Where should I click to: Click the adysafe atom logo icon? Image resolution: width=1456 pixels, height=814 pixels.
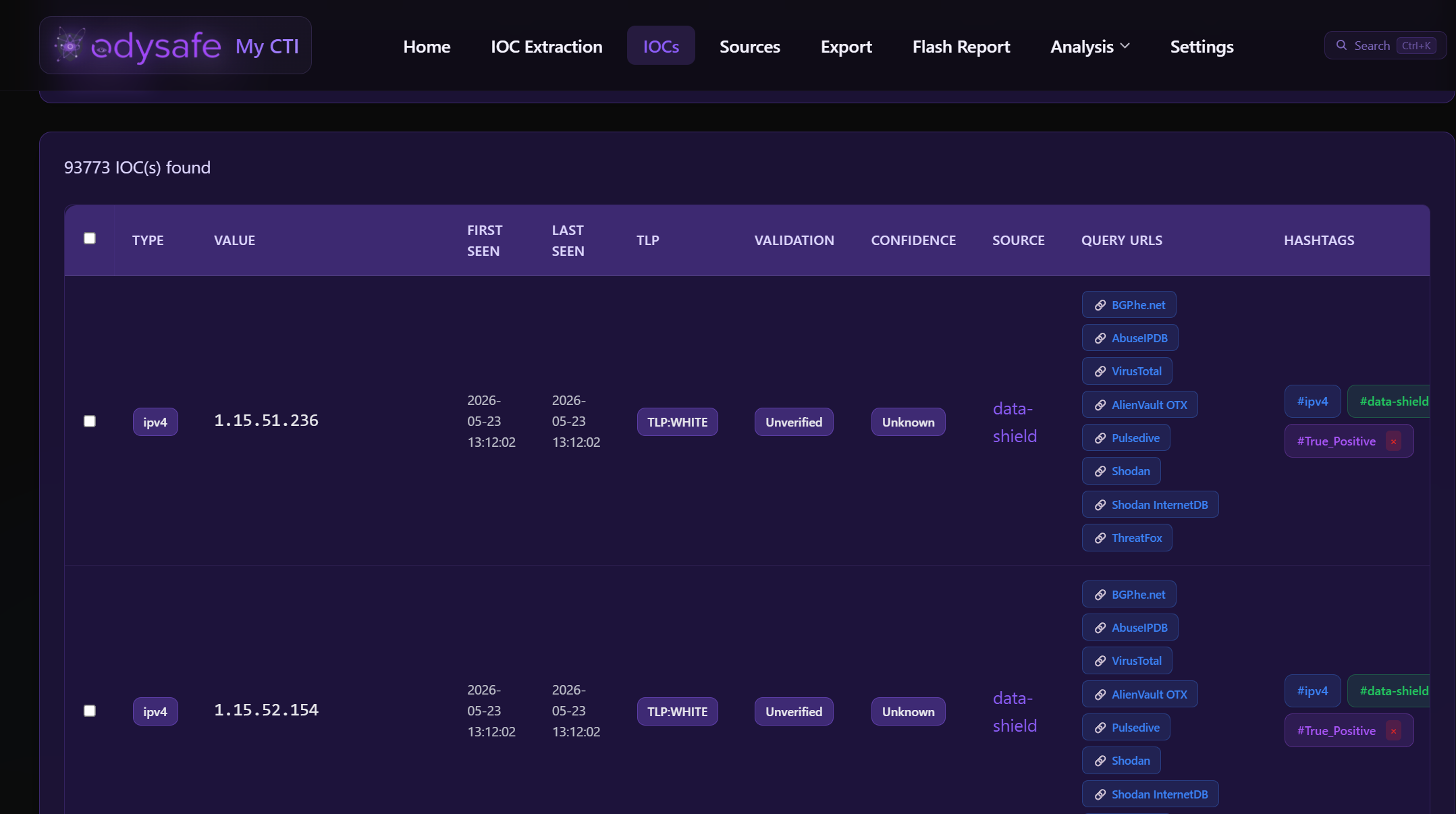[70, 45]
